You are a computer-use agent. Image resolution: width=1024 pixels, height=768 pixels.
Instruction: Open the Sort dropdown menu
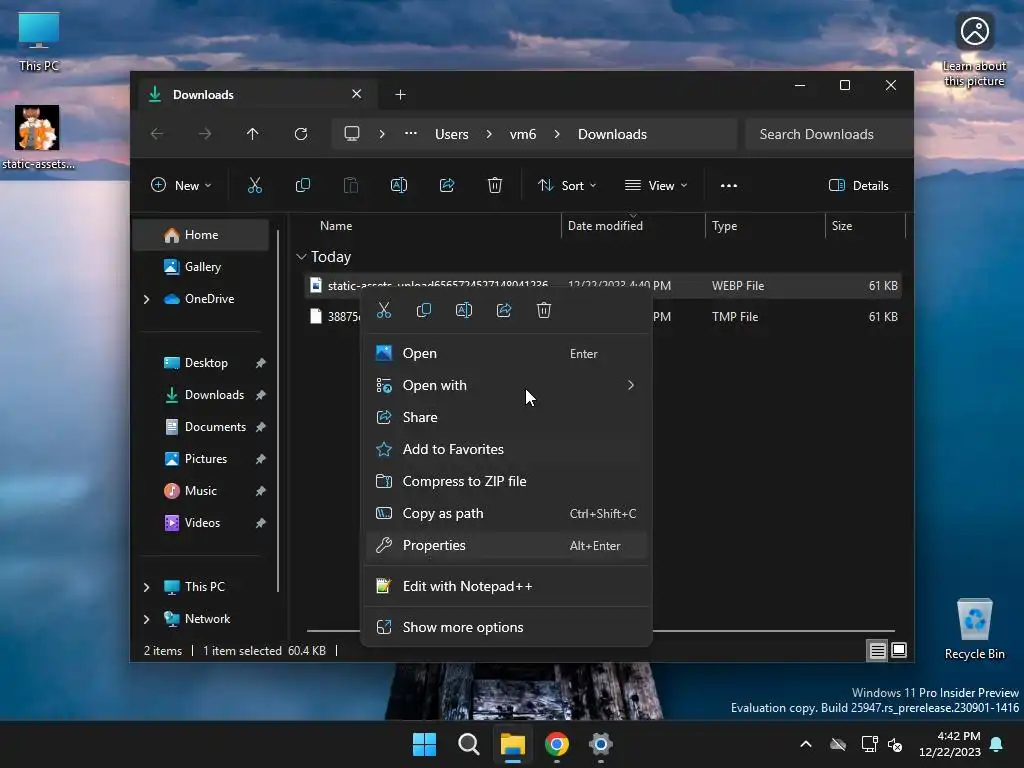566,185
